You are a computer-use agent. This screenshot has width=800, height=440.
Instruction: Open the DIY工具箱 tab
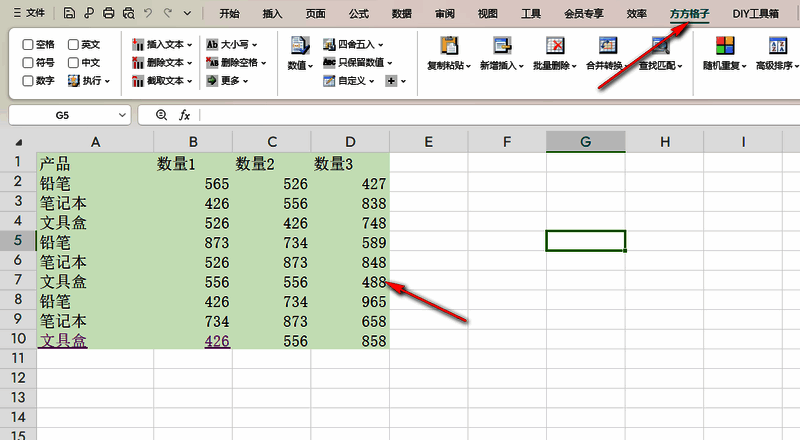[x=755, y=14]
